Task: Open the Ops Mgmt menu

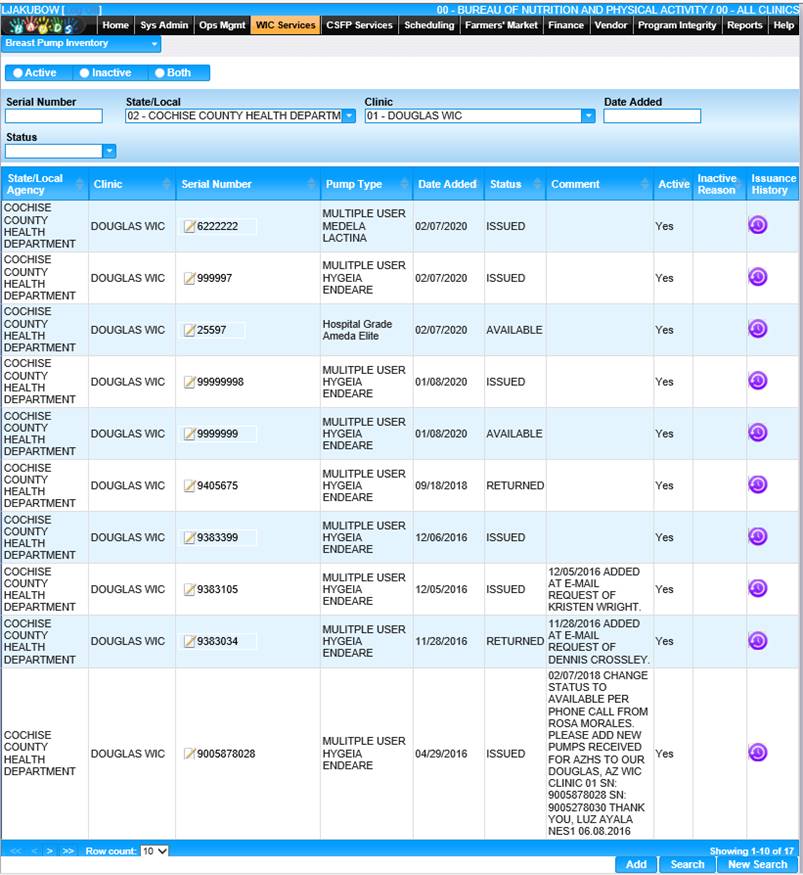Action: (222, 25)
